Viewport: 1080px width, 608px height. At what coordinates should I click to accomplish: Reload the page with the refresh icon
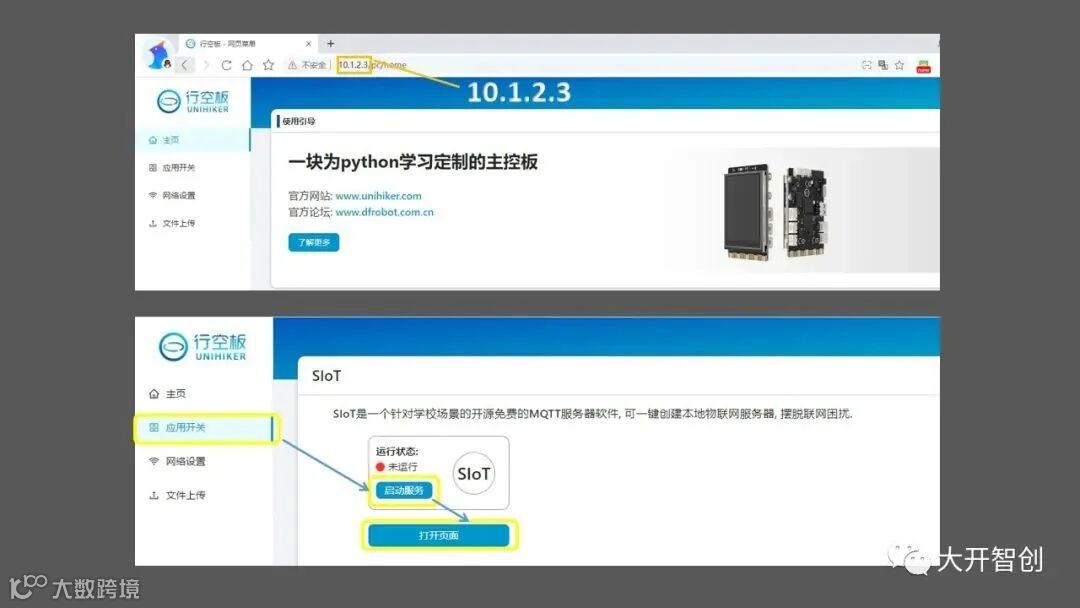[x=226, y=65]
